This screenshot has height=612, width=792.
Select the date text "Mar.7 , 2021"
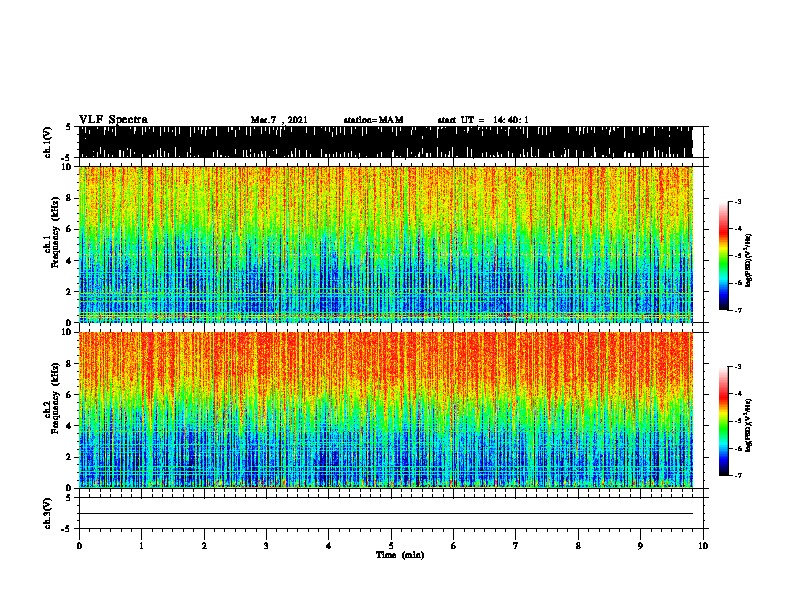tap(279, 120)
